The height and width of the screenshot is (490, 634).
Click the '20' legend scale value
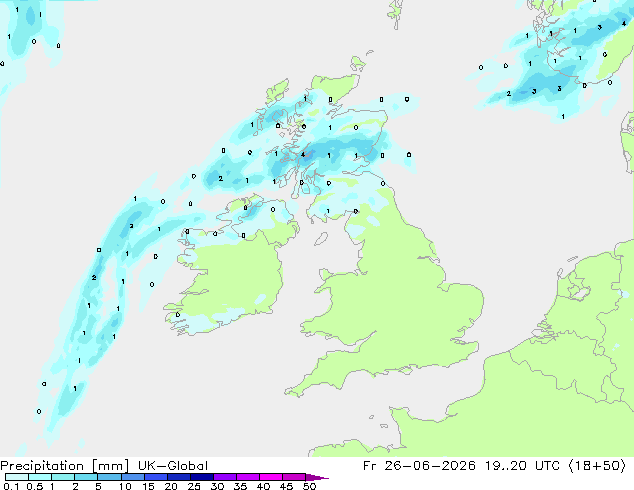click(171, 486)
